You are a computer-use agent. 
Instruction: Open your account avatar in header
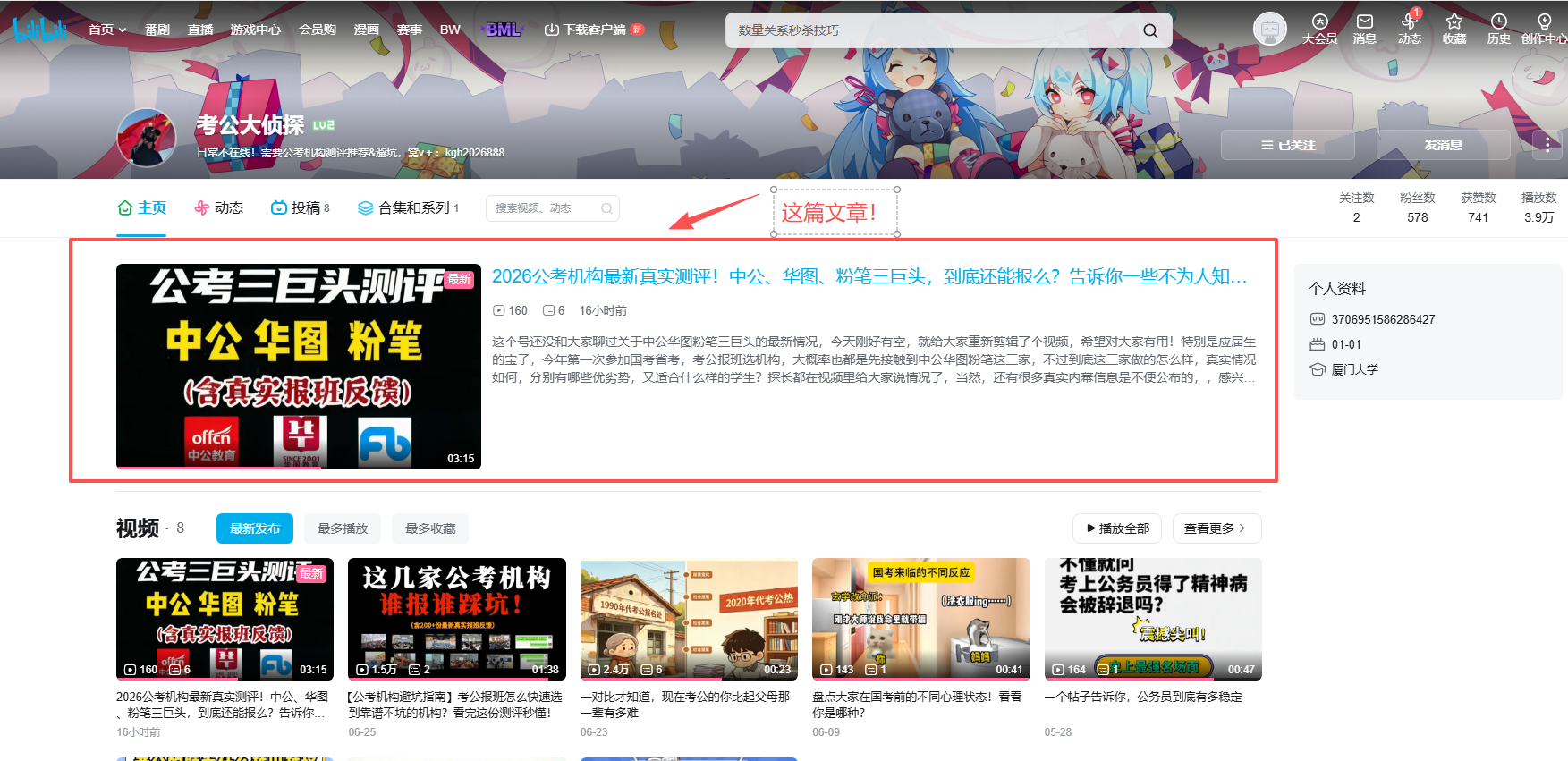(x=1269, y=30)
